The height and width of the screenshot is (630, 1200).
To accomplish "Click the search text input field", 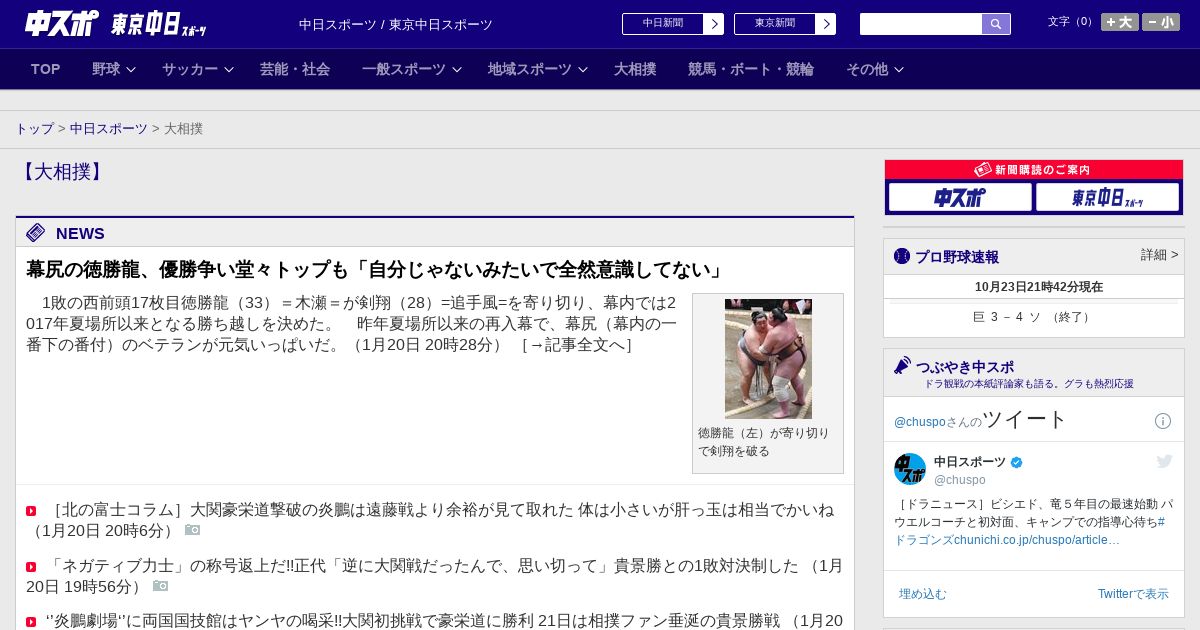I will (x=921, y=24).
